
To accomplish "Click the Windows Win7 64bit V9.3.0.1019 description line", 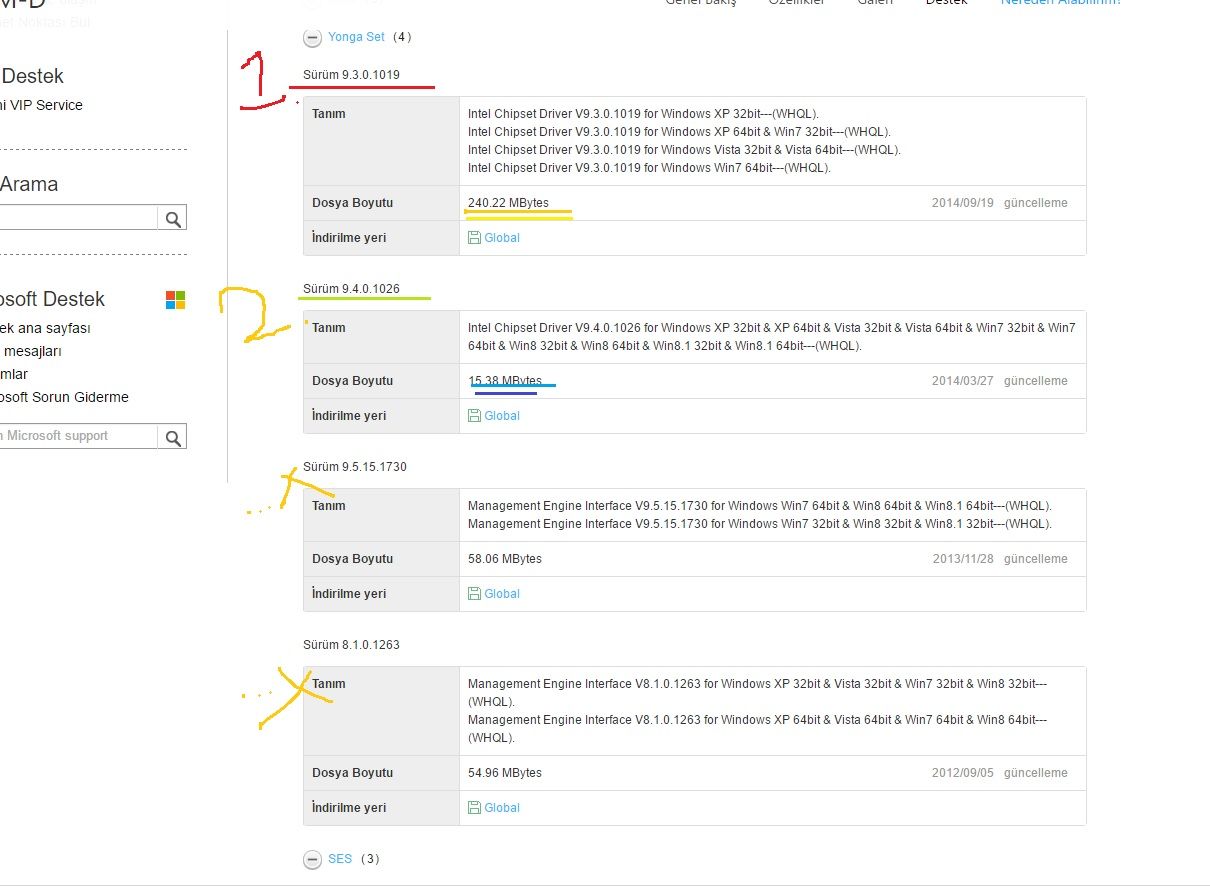I will (649, 168).
